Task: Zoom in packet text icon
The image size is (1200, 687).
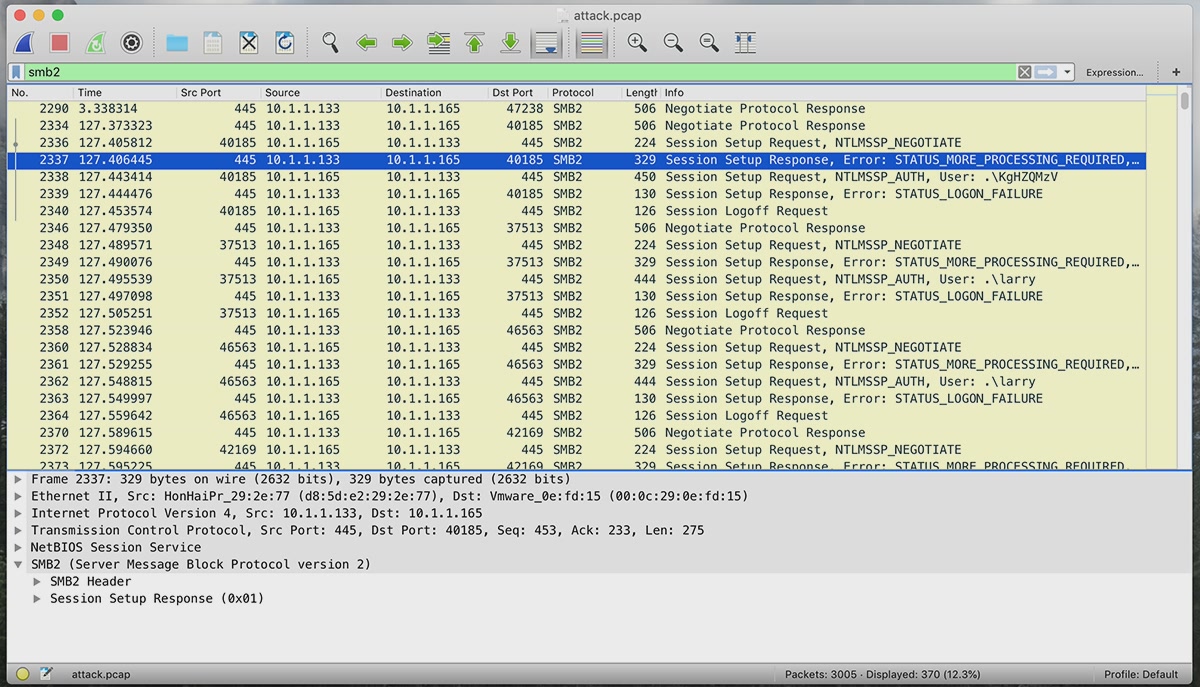Action: coord(637,43)
